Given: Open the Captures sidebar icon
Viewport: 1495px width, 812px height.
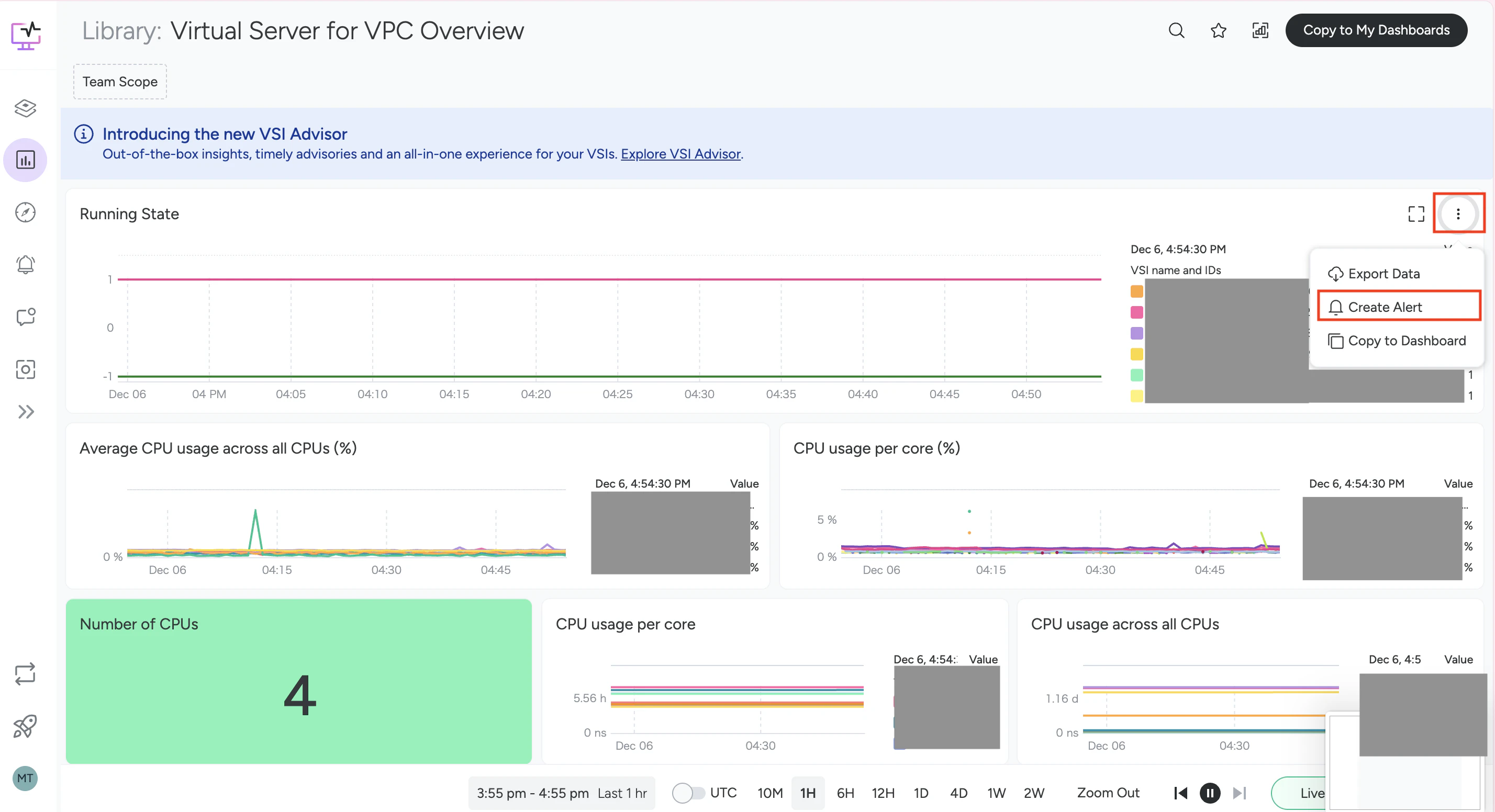Looking at the screenshot, I should pos(26,369).
